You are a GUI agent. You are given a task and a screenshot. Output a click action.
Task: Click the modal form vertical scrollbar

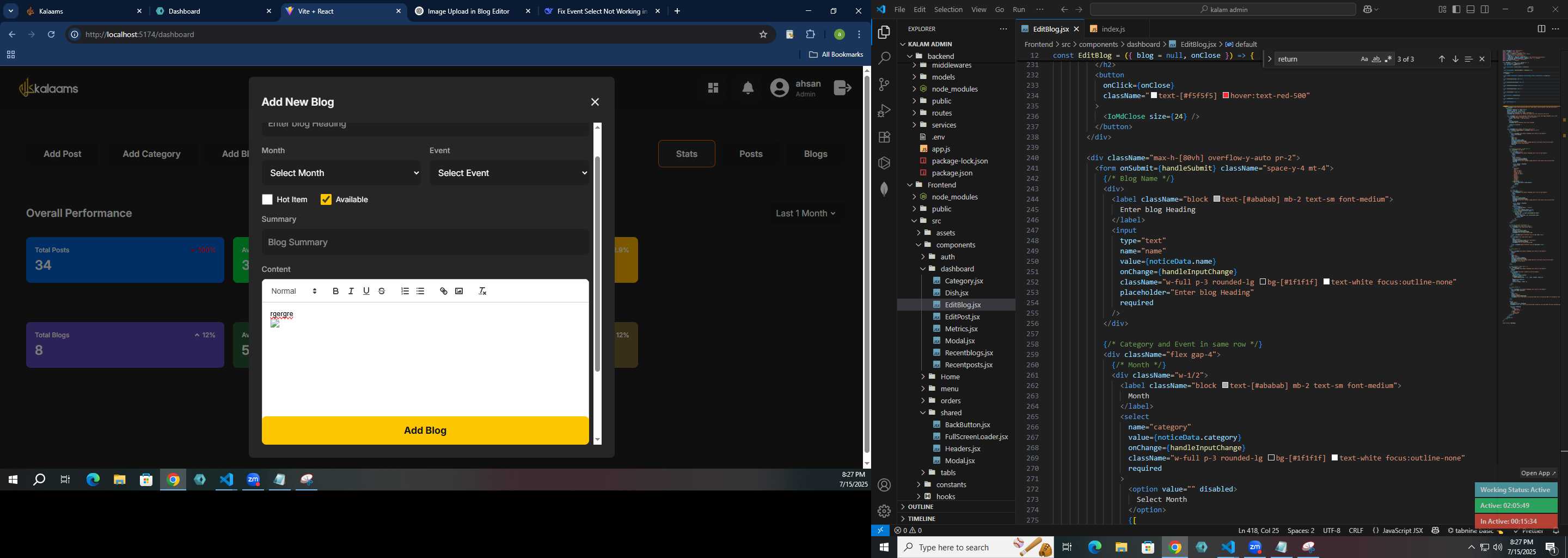click(x=598, y=264)
